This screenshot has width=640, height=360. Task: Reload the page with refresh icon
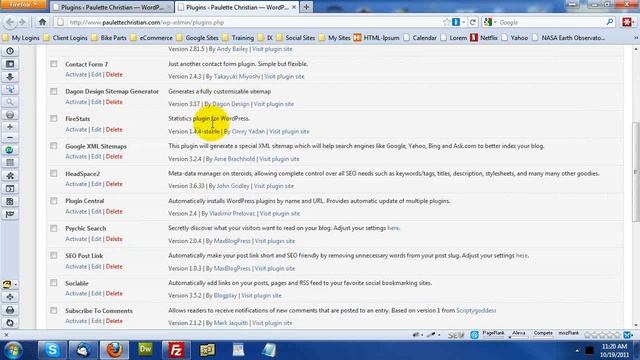pos(473,22)
